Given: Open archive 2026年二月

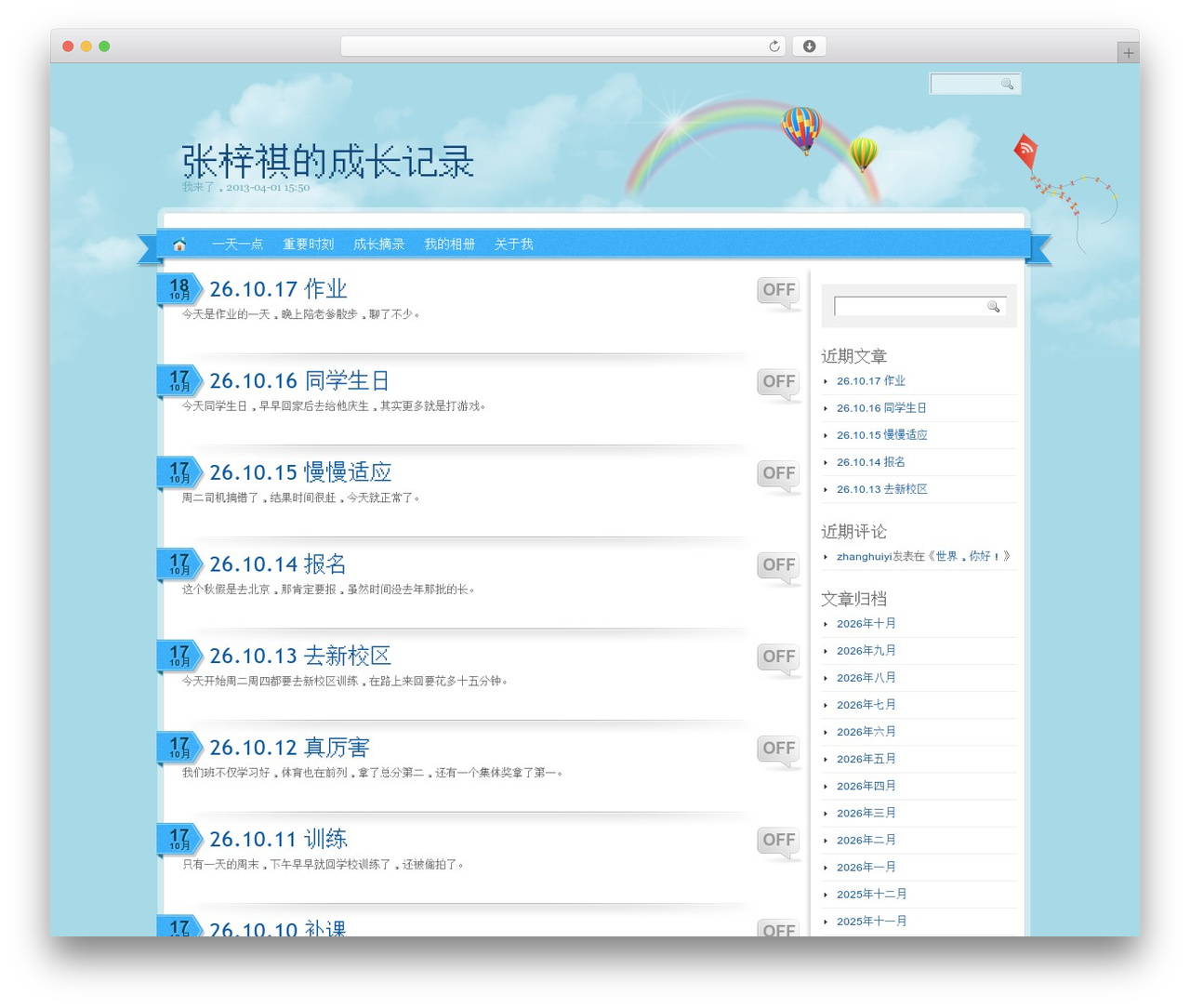Looking at the screenshot, I should [x=866, y=840].
